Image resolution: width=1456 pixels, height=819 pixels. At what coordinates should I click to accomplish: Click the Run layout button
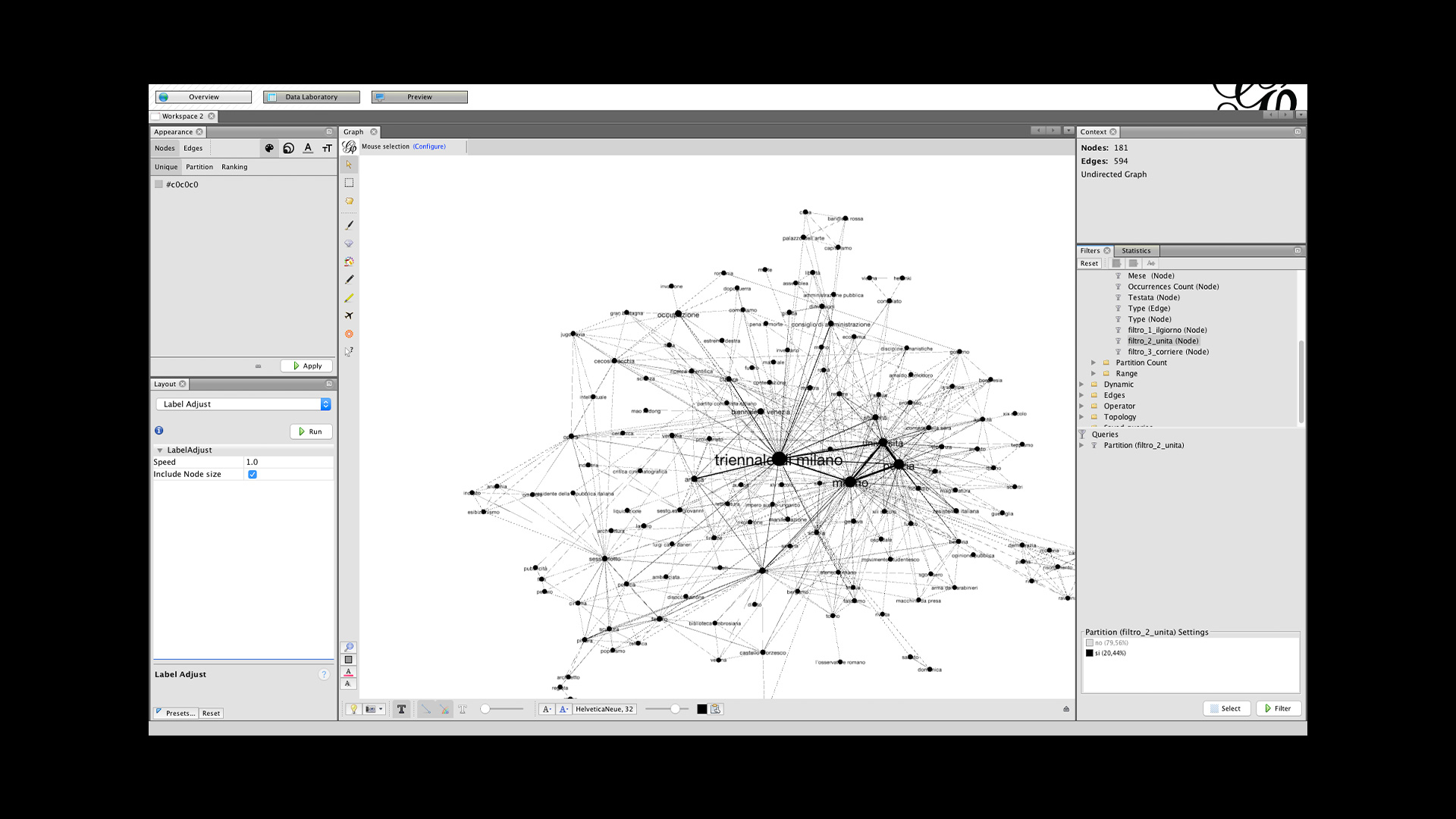click(310, 431)
